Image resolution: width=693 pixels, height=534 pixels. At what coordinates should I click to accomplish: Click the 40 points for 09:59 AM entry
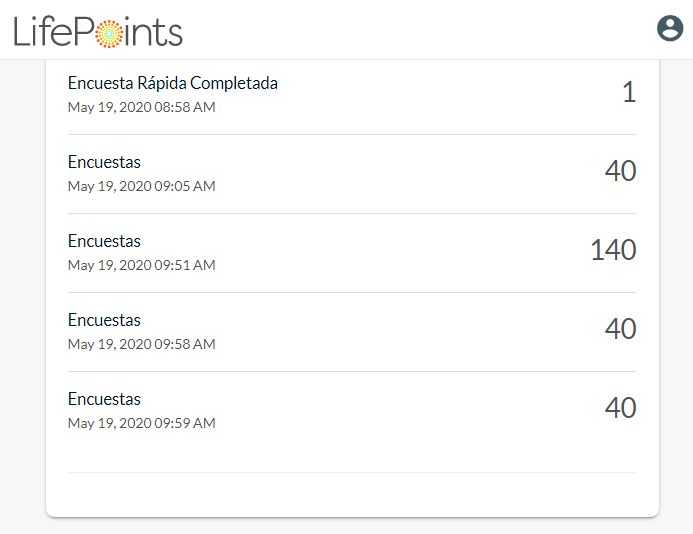(620, 409)
